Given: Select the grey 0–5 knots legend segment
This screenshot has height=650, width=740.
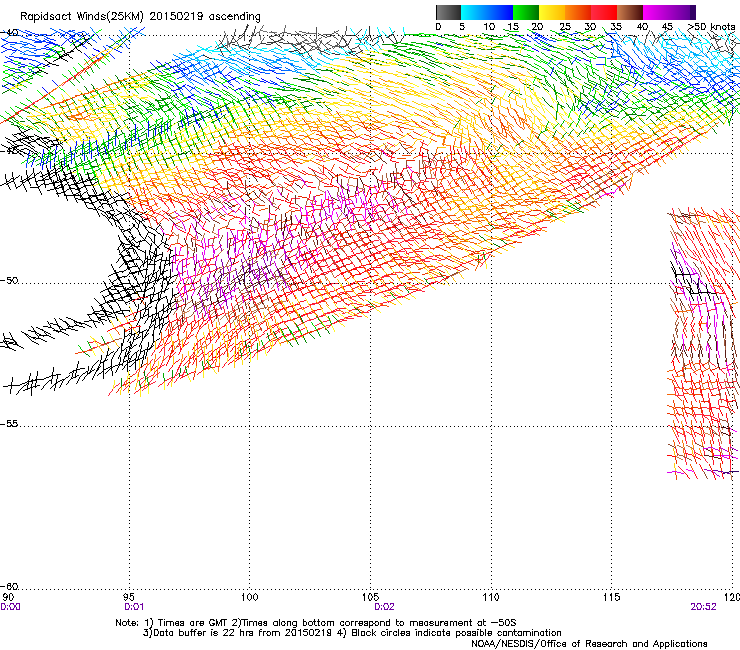Looking at the screenshot, I should click(448, 12).
